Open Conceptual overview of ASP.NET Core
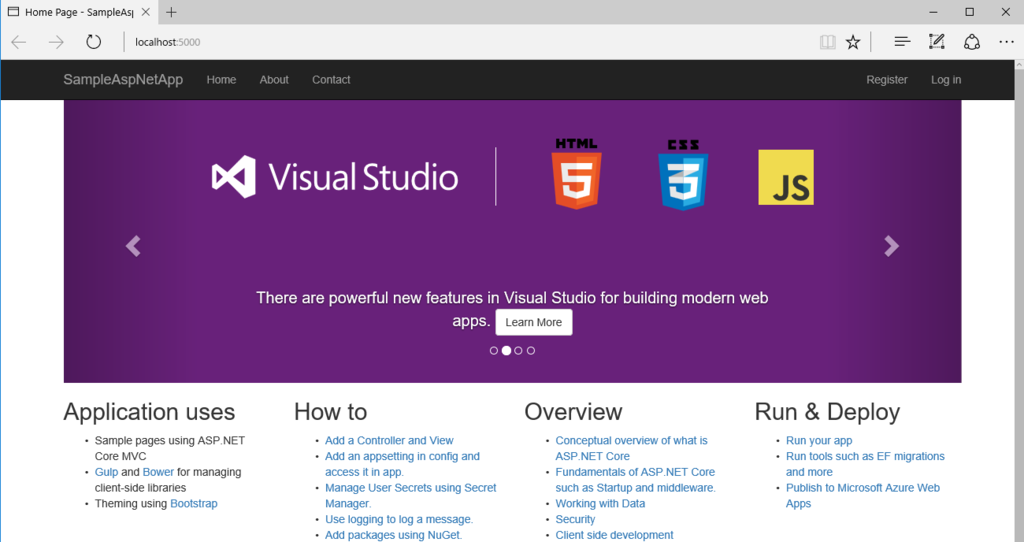The image size is (1024, 542). pos(632,449)
